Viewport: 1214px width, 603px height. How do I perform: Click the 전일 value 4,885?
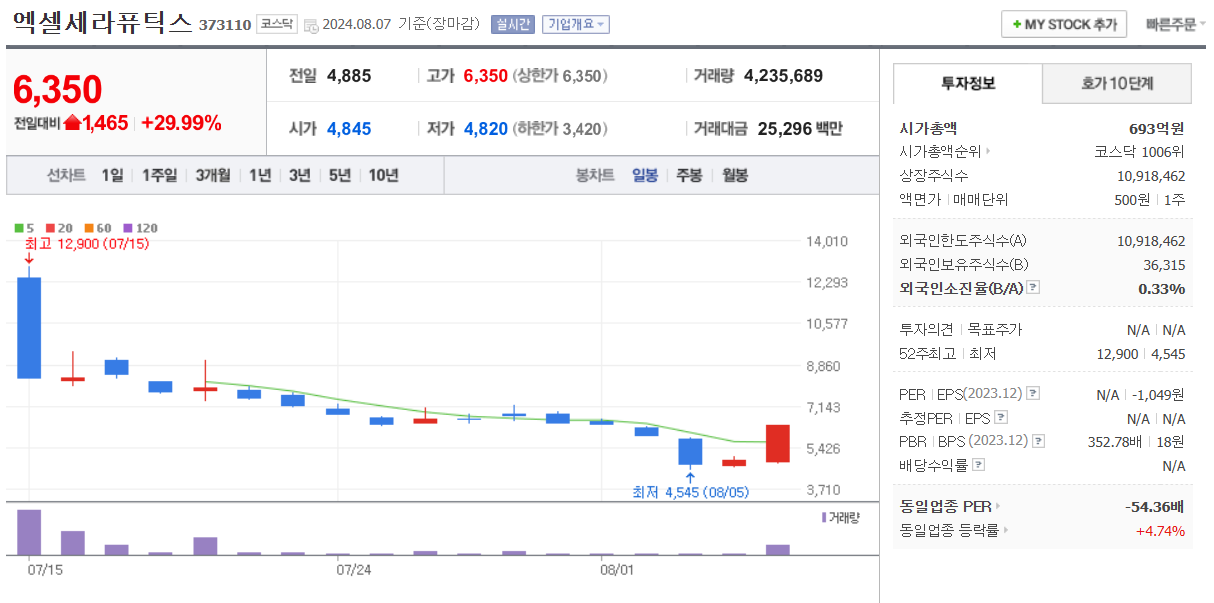349,75
